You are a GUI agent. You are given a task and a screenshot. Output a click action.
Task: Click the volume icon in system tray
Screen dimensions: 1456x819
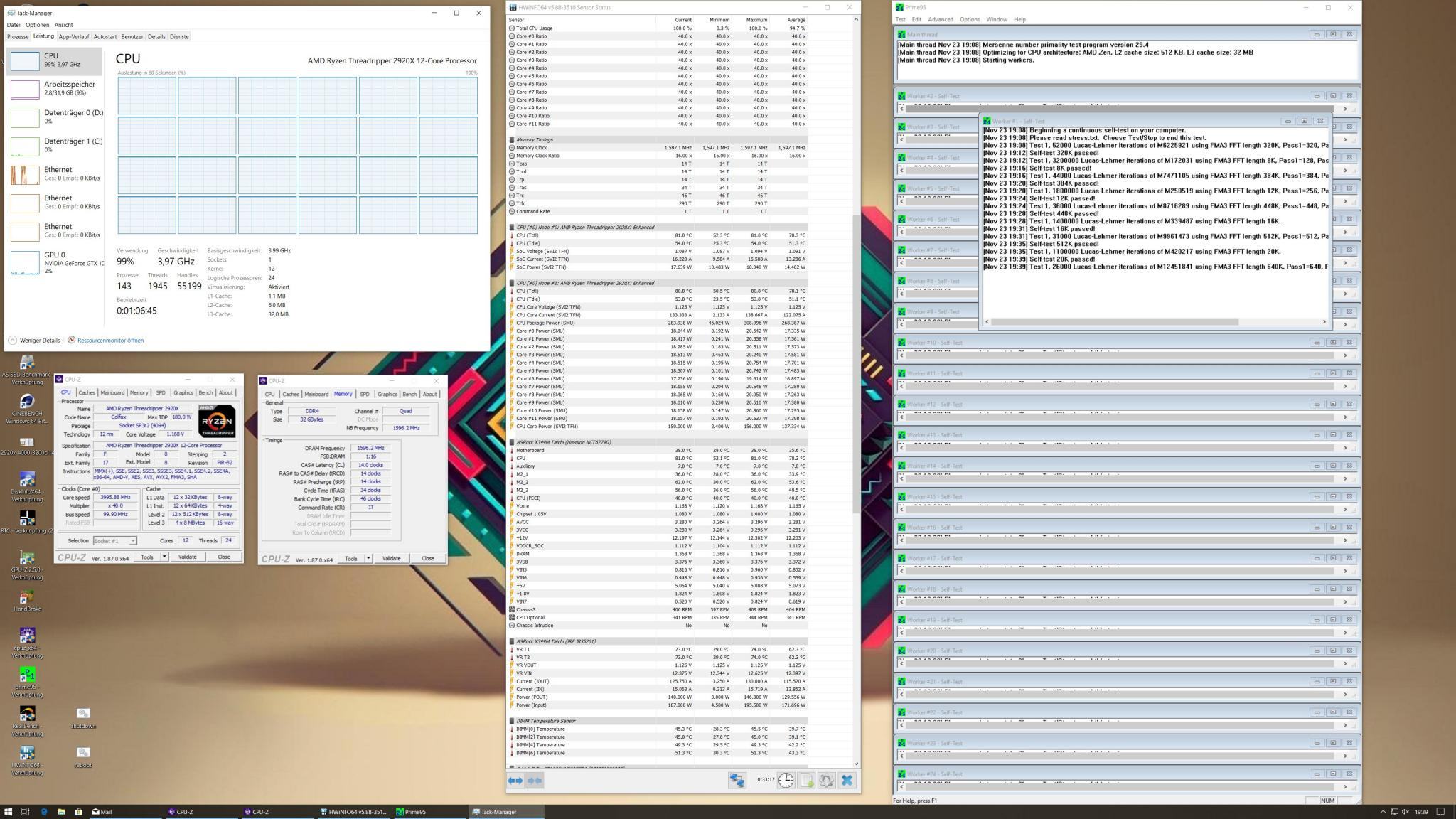point(1406,811)
